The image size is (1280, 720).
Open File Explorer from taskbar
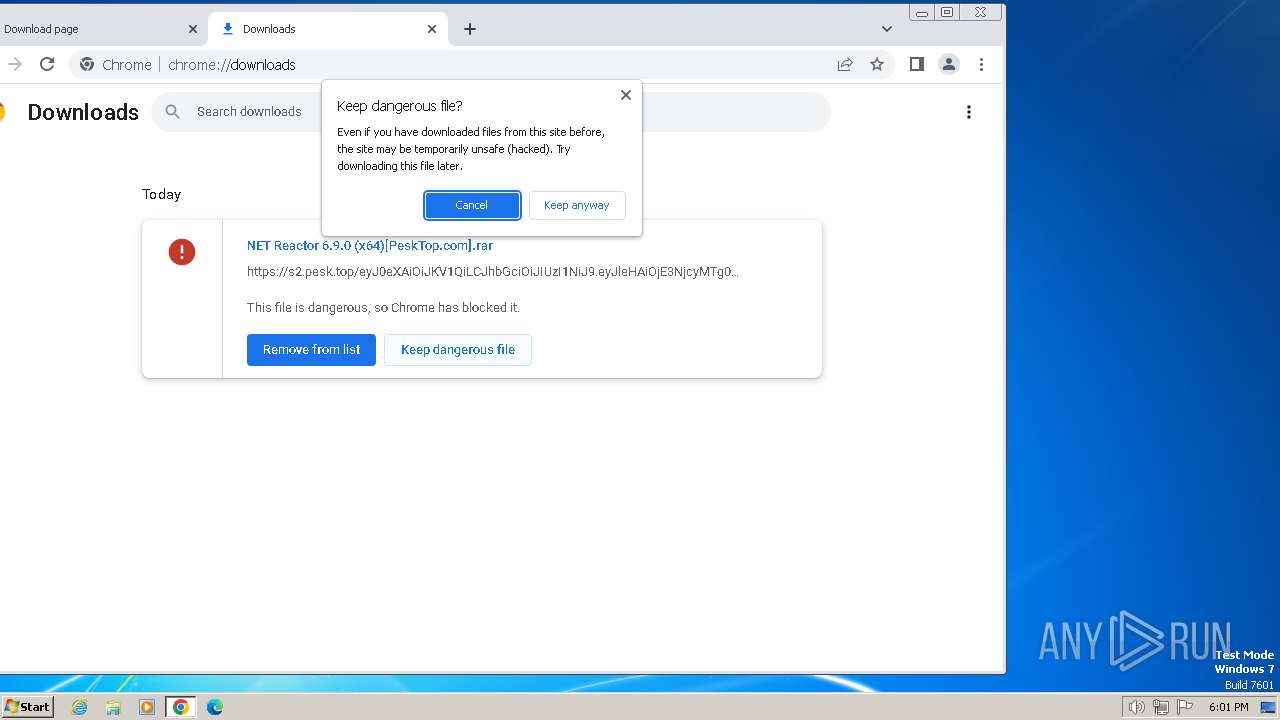pos(113,707)
